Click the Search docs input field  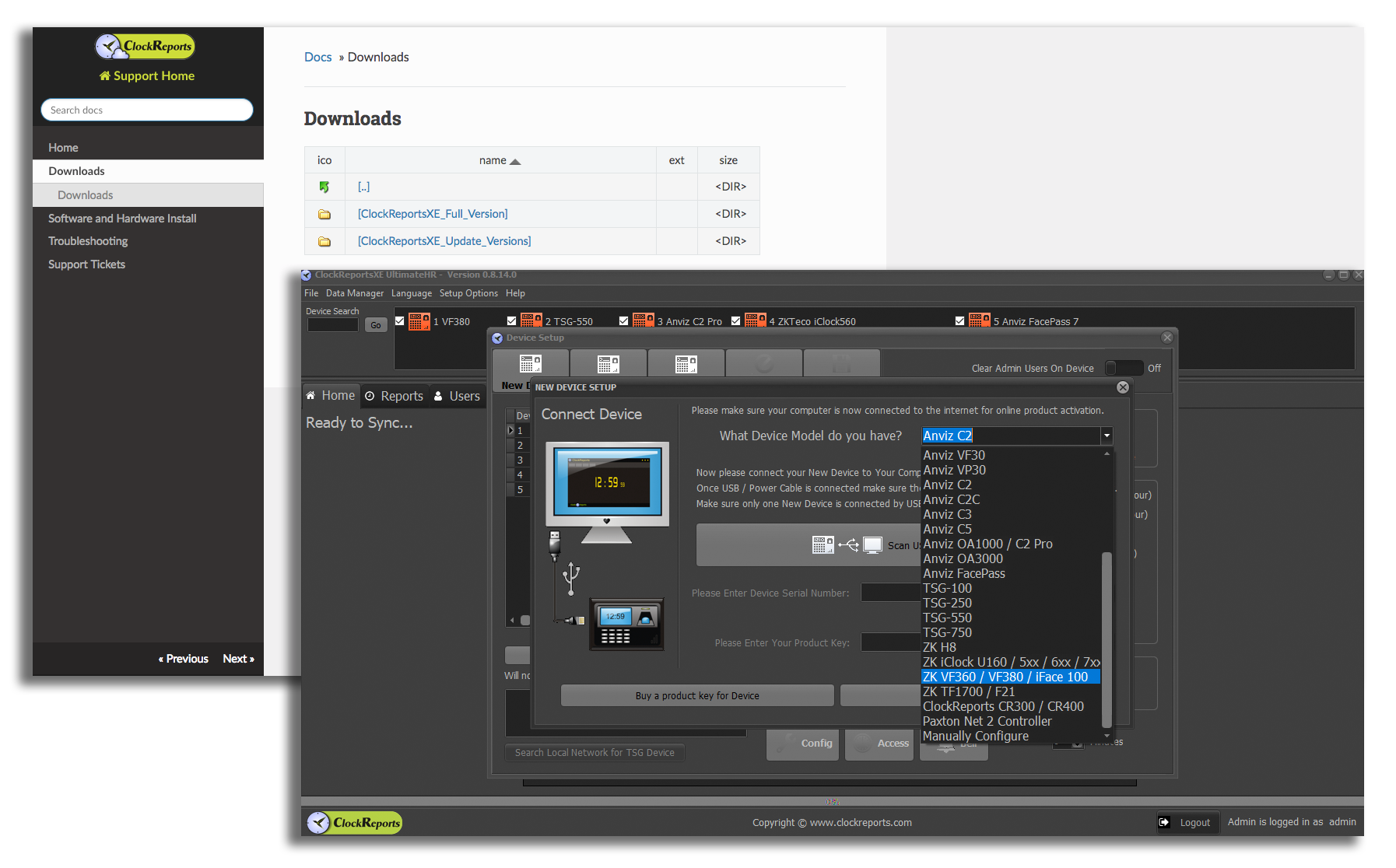[147, 110]
